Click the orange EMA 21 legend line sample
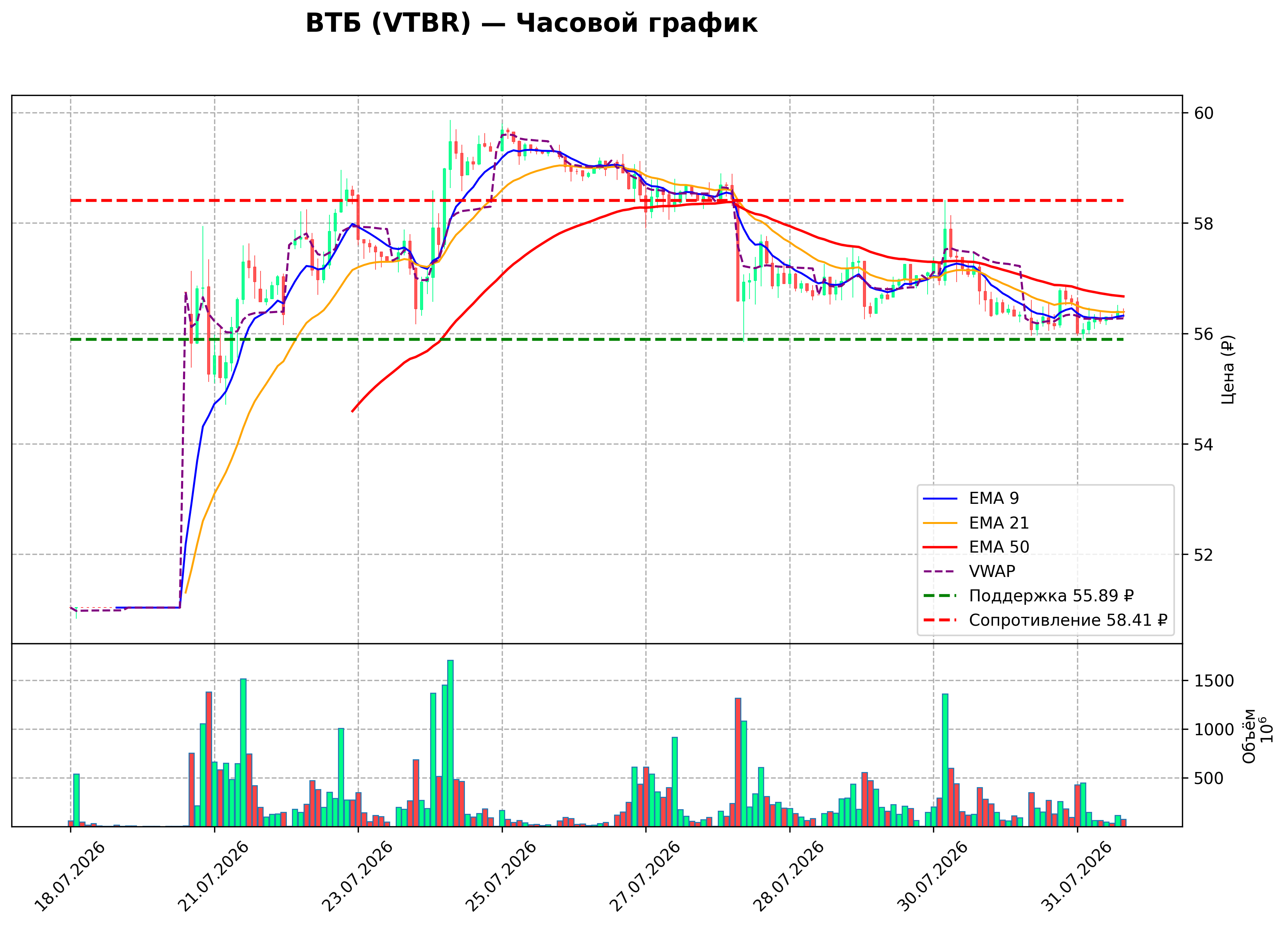This screenshot has width=1288, height=926. 940,524
